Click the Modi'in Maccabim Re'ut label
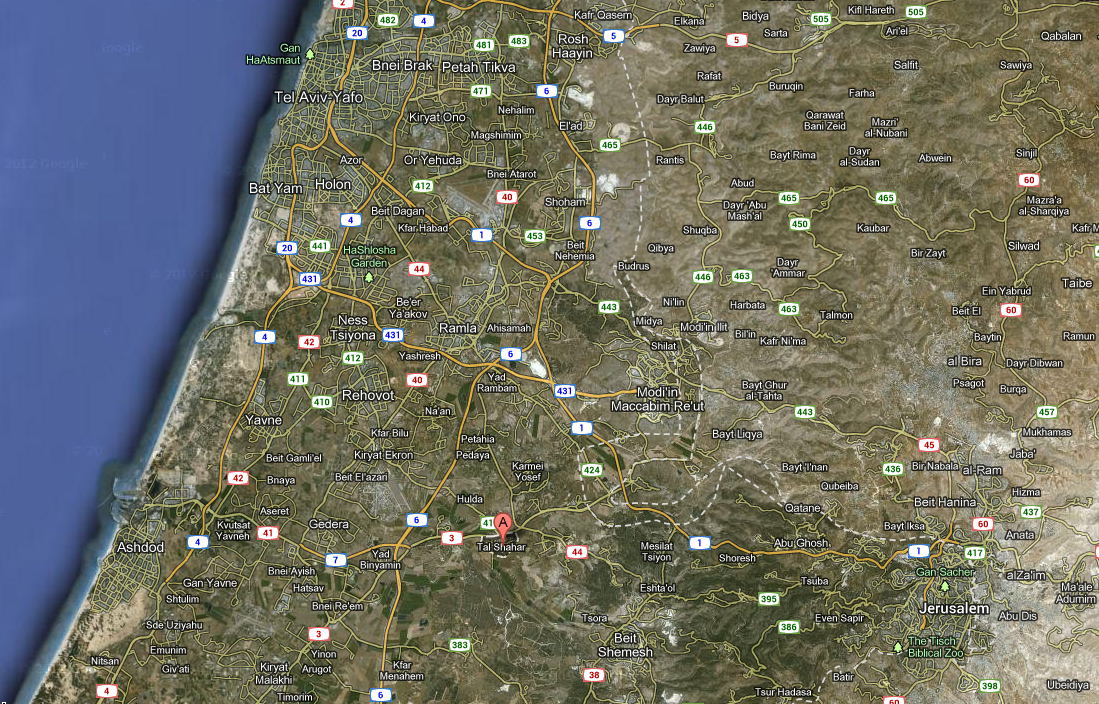Viewport: 1099px width, 704px height. pos(657,399)
